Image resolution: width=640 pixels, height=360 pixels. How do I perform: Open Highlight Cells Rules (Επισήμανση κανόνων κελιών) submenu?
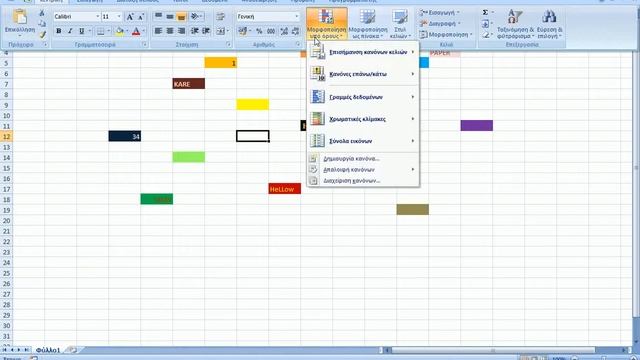tap(363, 52)
